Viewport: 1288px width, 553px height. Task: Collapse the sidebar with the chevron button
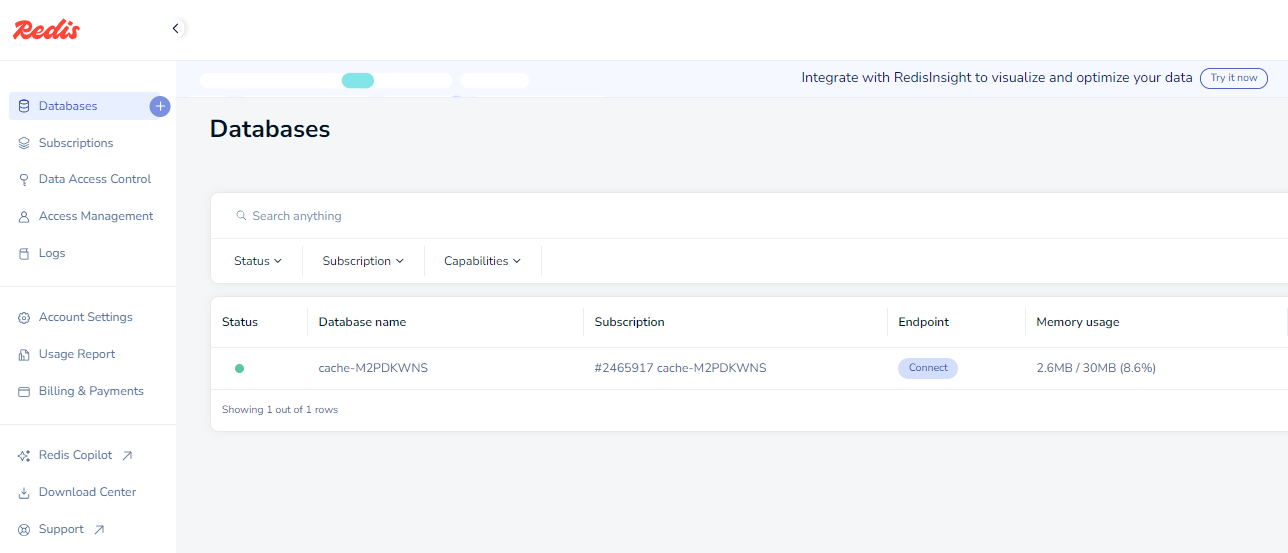176,29
